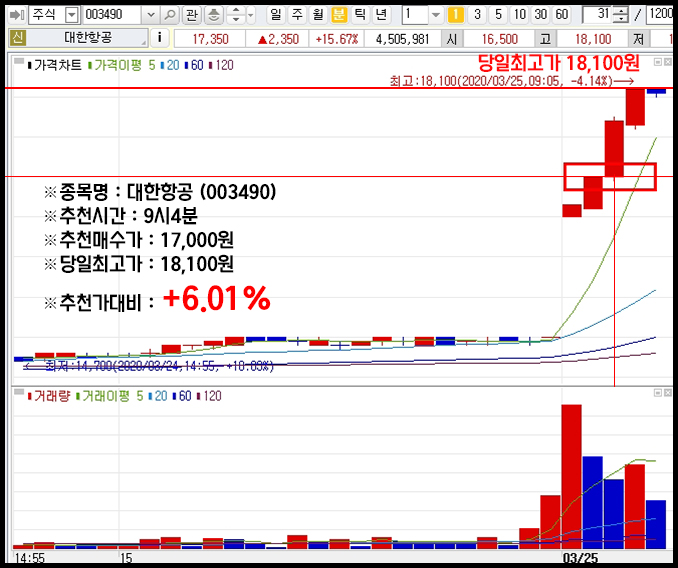The height and width of the screenshot is (568, 678).
Task: Select the 30-minute interval button
Action: (541, 15)
